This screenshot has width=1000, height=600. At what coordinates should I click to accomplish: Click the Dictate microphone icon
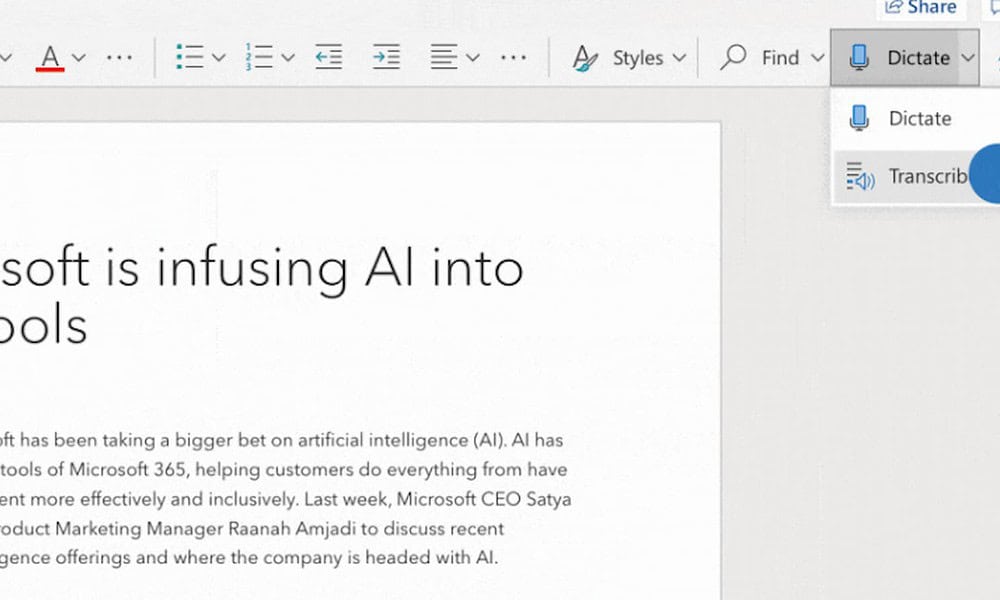point(858,57)
